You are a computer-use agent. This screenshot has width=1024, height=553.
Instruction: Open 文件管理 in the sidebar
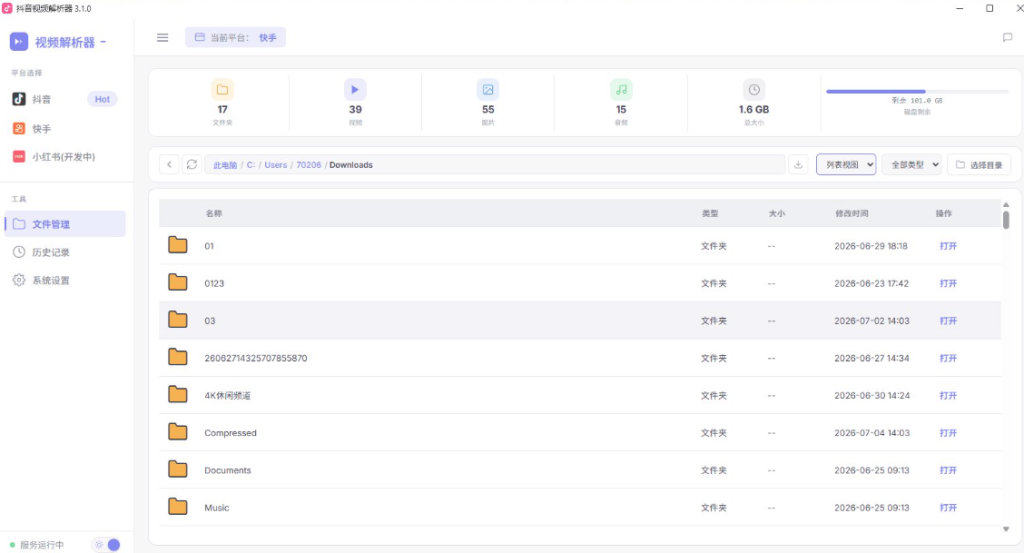coord(65,224)
